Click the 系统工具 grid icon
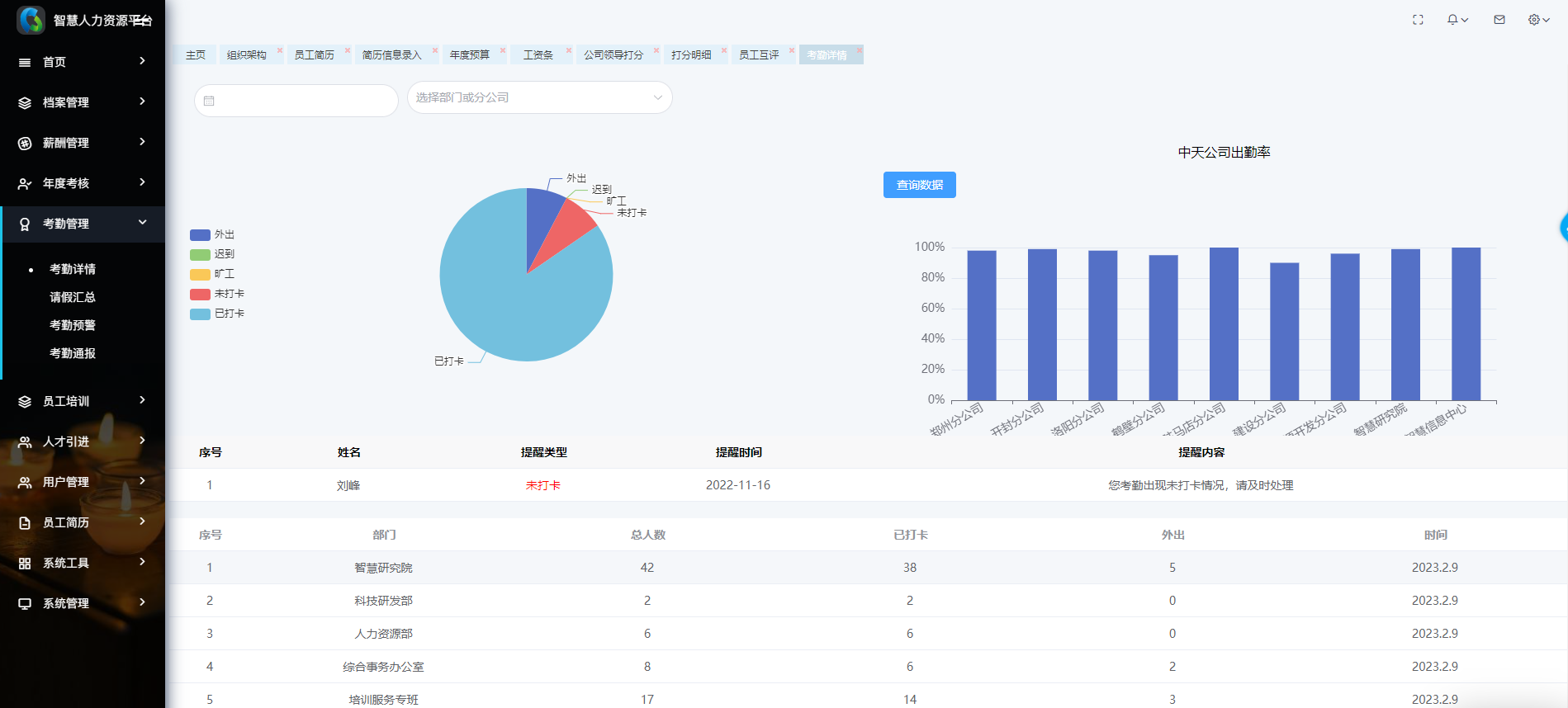Screen dimensions: 1568x708 25,564
